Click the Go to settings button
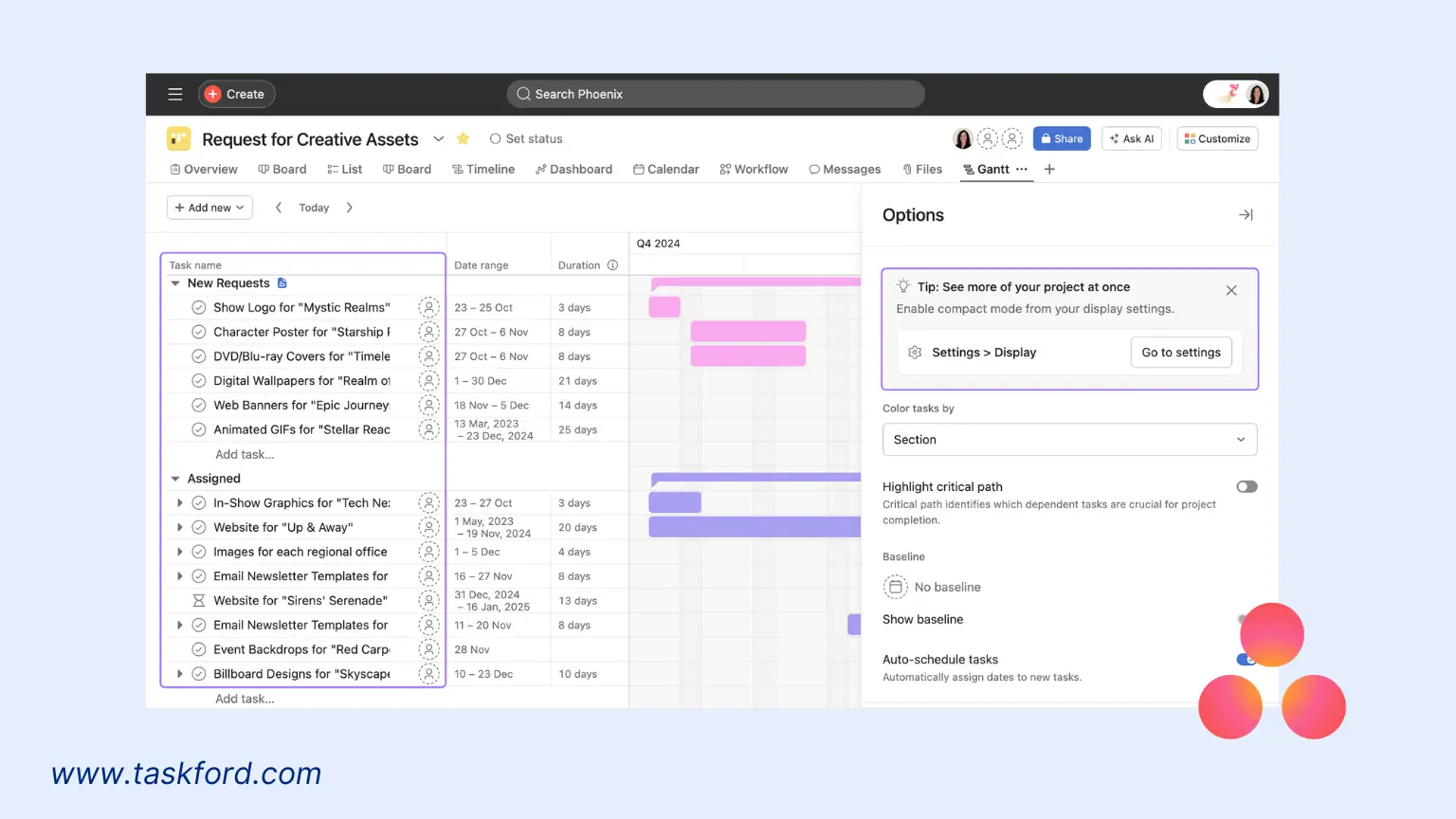The width and height of the screenshot is (1456, 819). (1180, 352)
